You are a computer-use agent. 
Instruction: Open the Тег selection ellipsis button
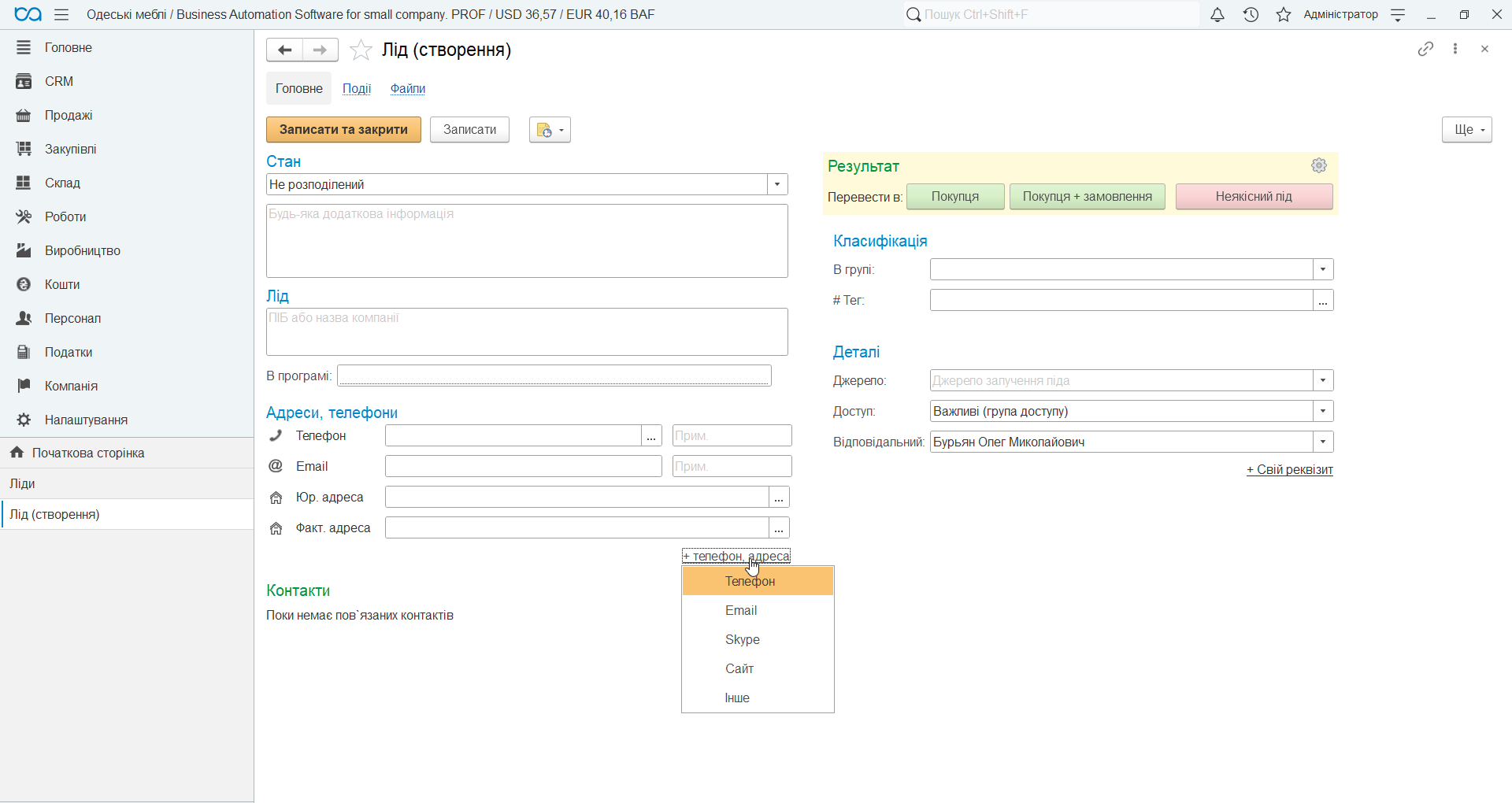[x=1323, y=300]
